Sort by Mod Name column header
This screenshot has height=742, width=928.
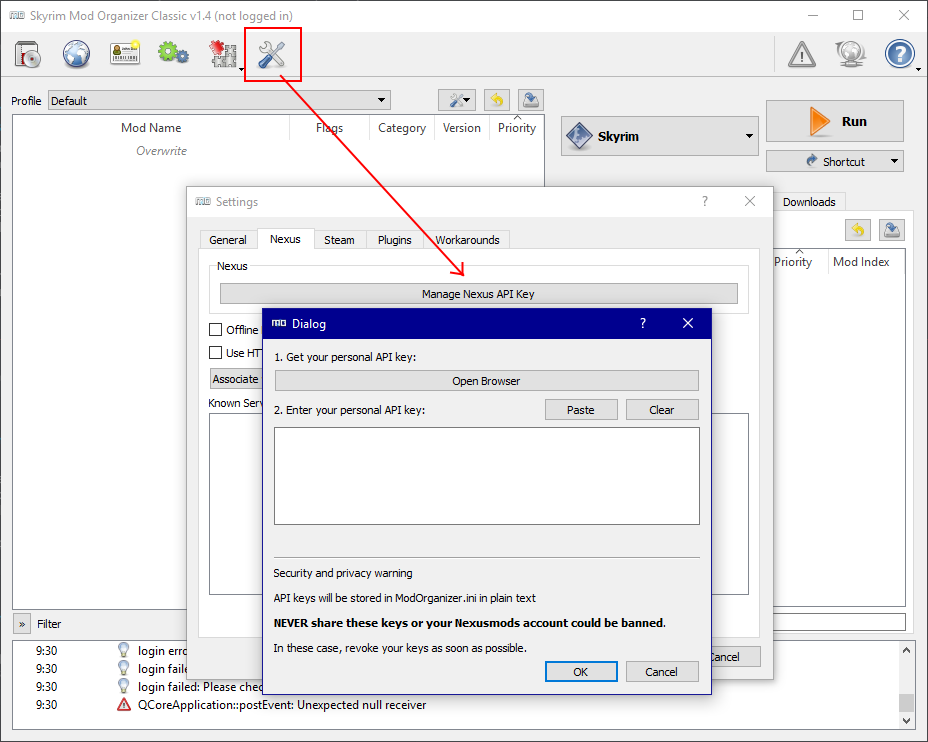tap(151, 128)
